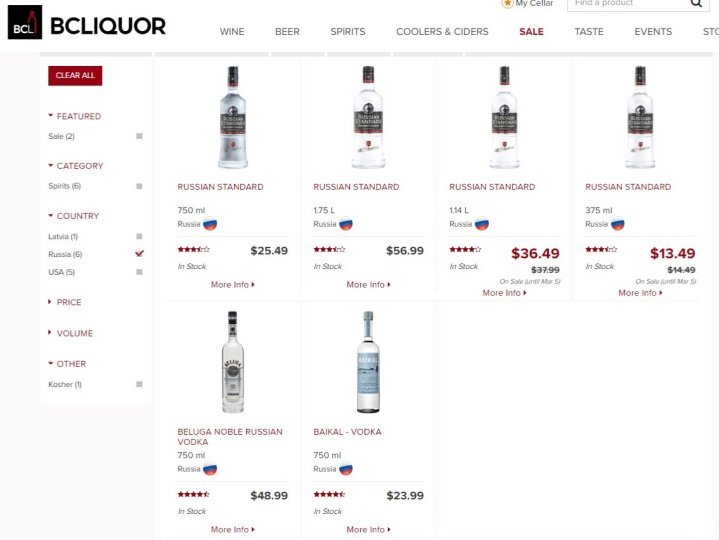Open the Baikal Vodka bottle image
719x540 pixels.
[x=368, y=362]
